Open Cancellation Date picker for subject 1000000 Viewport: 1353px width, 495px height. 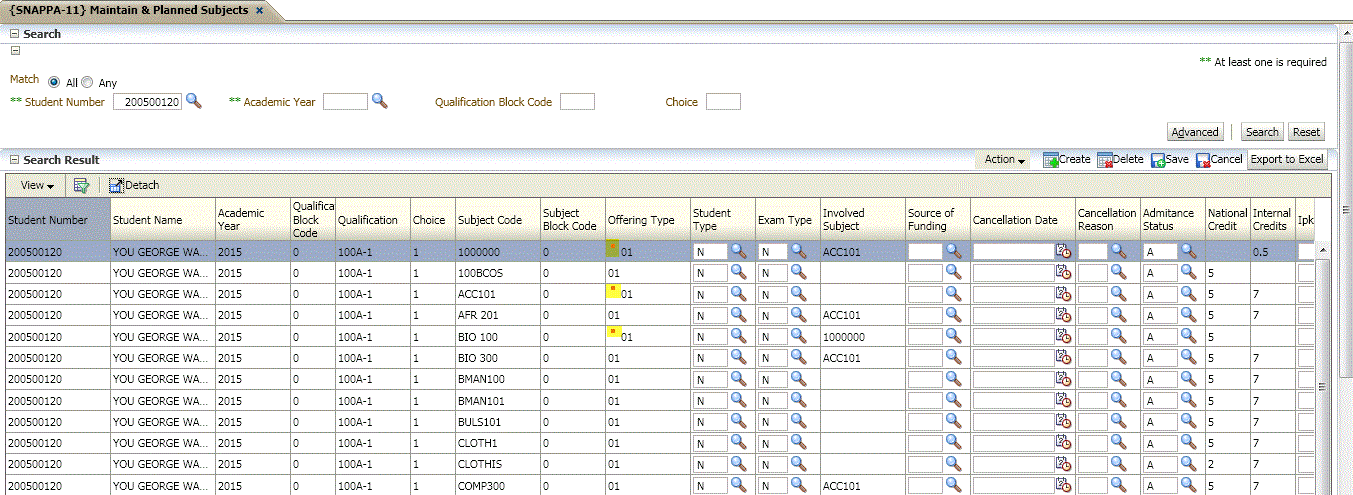click(x=1063, y=251)
